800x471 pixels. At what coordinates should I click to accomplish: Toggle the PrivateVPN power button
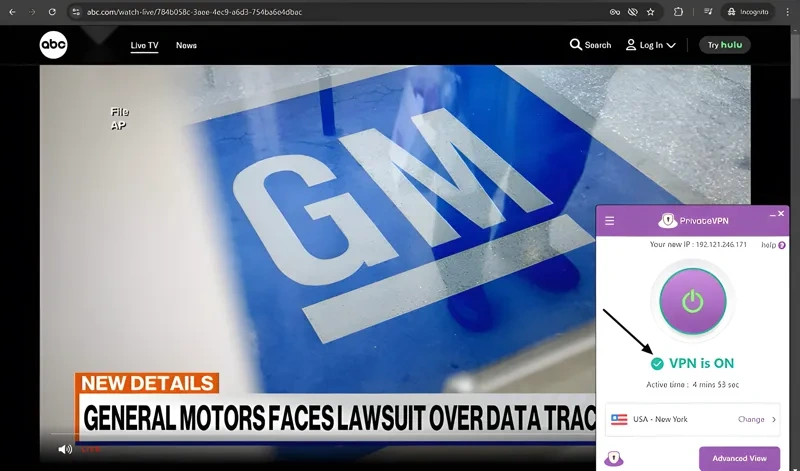pos(692,301)
